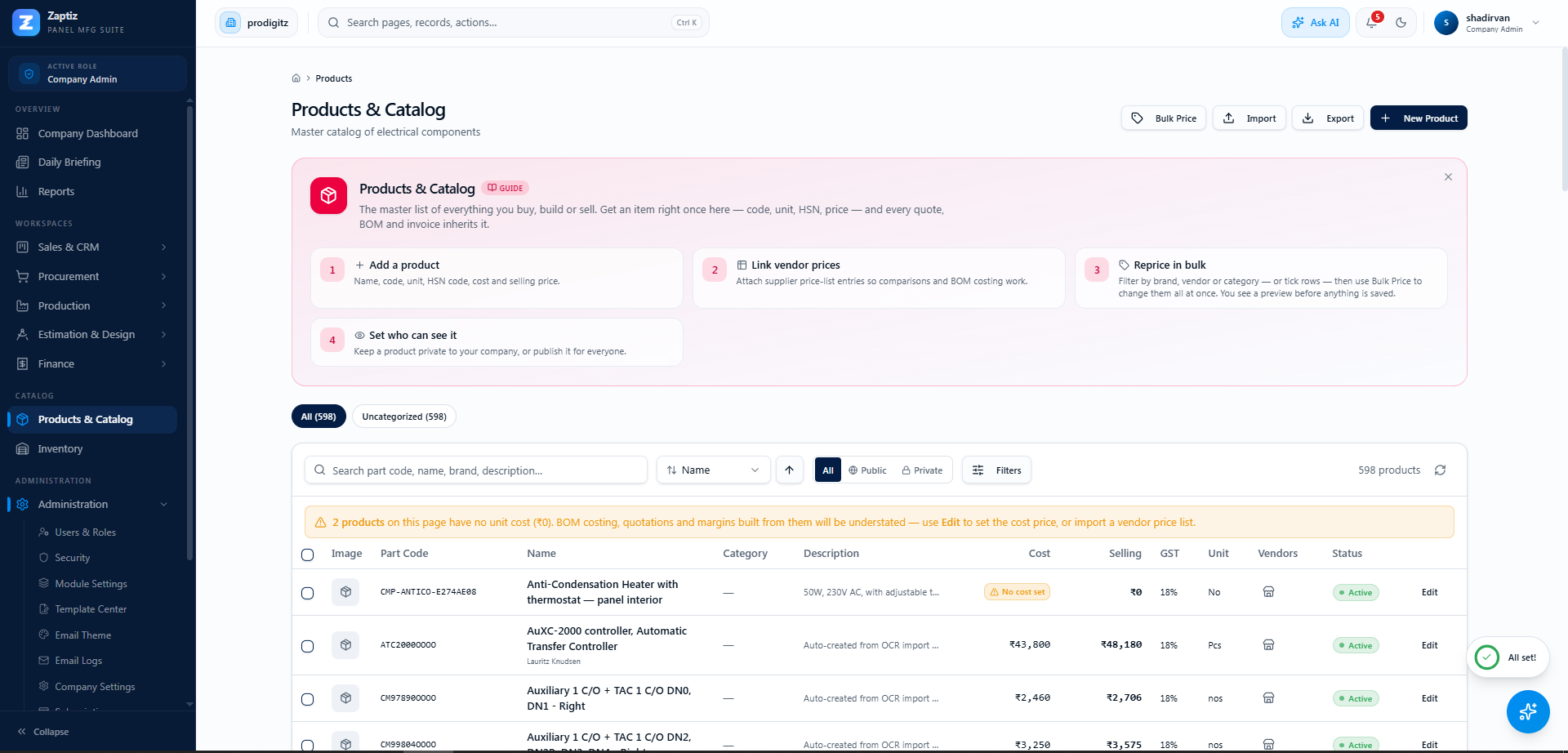Filter products by Private visibility

[x=922, y=470]
